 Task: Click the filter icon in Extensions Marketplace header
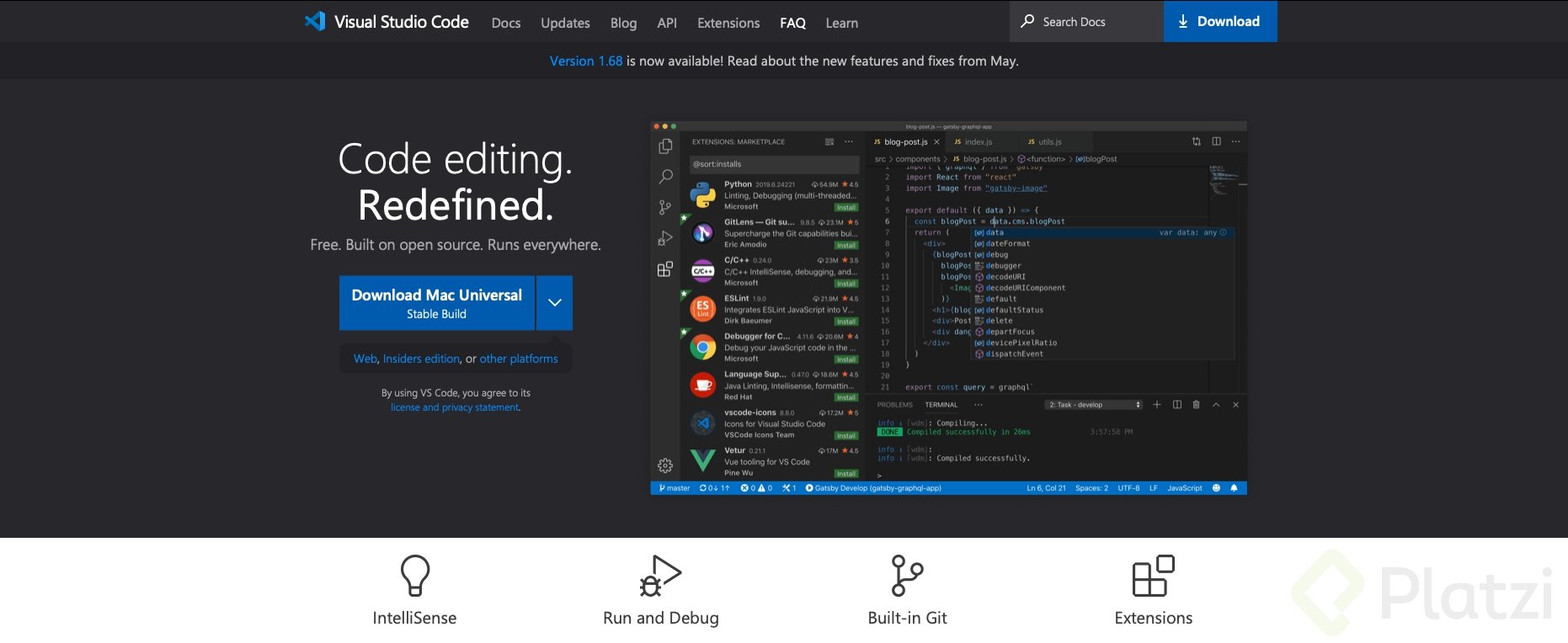829,141
